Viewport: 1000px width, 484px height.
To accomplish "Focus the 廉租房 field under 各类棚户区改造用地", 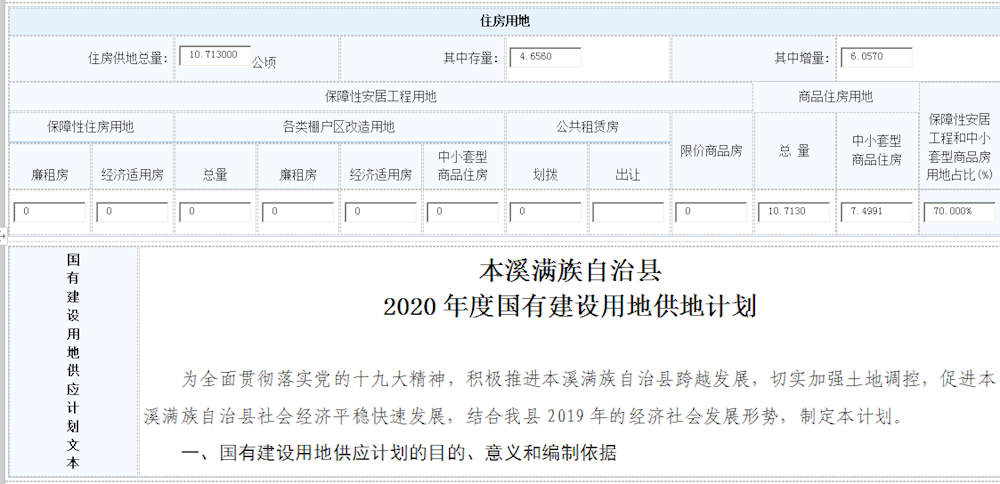I will (298, 212).
